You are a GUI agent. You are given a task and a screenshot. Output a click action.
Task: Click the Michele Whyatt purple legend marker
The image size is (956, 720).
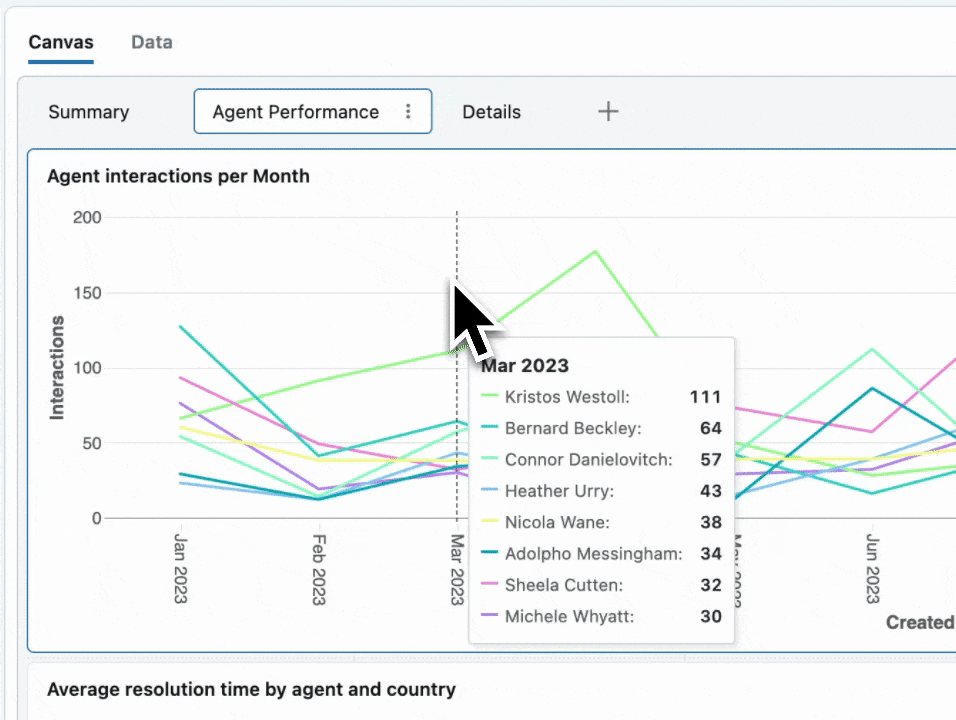coord(489,616)
